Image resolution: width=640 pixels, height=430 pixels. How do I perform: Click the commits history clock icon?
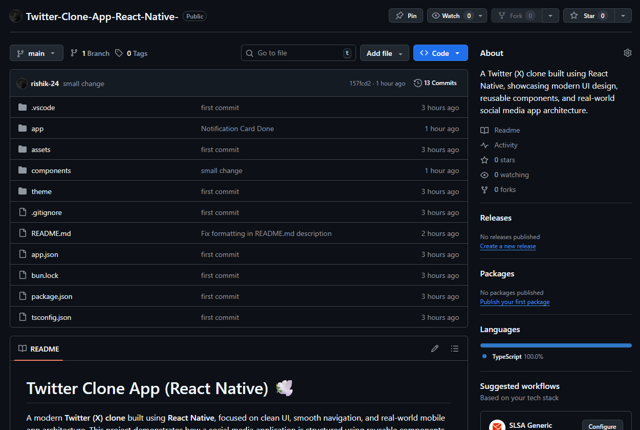(x=418, y=83)
